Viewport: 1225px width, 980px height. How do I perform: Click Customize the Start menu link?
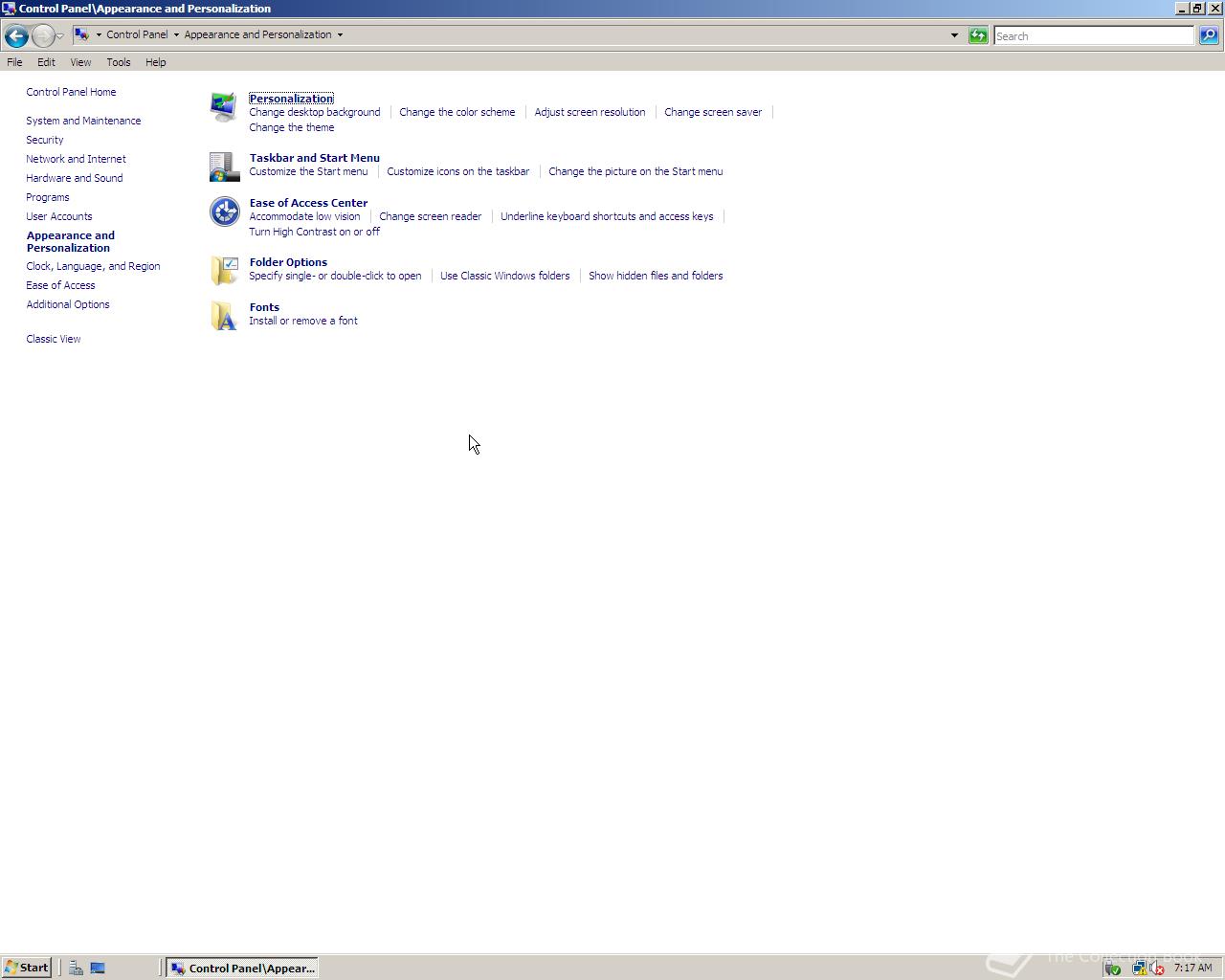[x=308, y=171]
